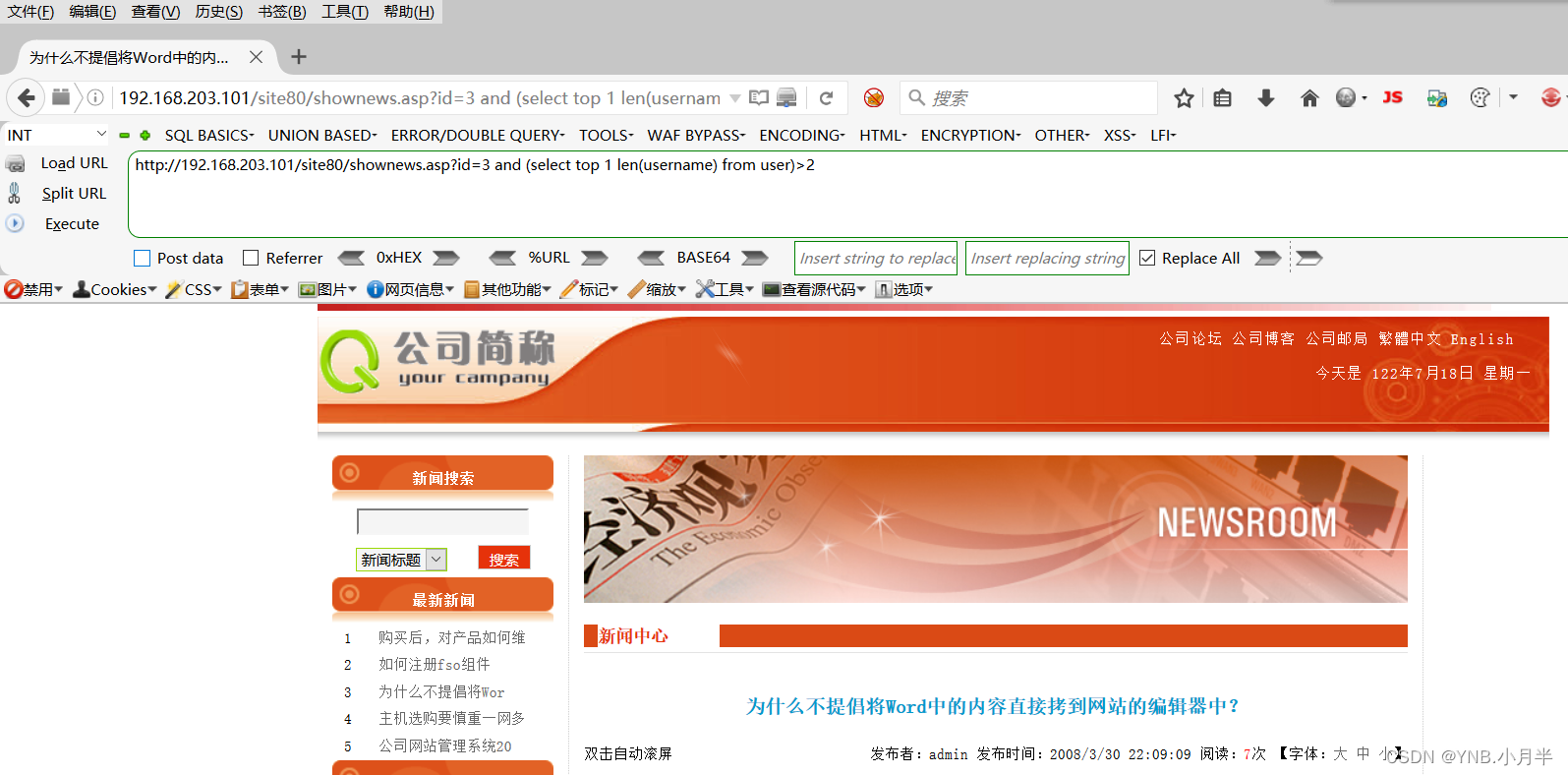Expand the WAF BYPASS menu
The width and height of the screenshot is (1568, 775).
point(696,135)
